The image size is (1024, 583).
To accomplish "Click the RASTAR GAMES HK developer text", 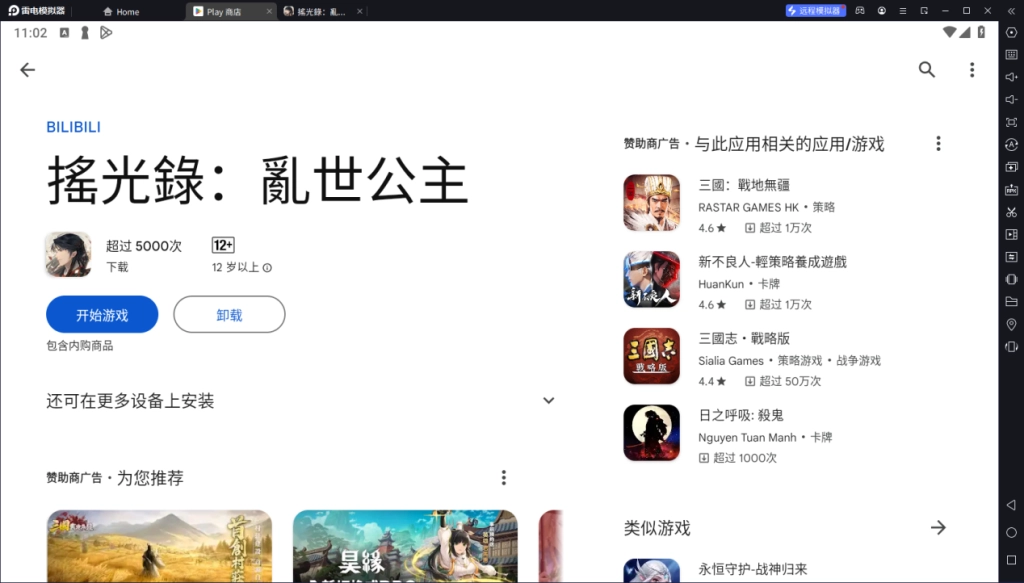I will 748,208.
